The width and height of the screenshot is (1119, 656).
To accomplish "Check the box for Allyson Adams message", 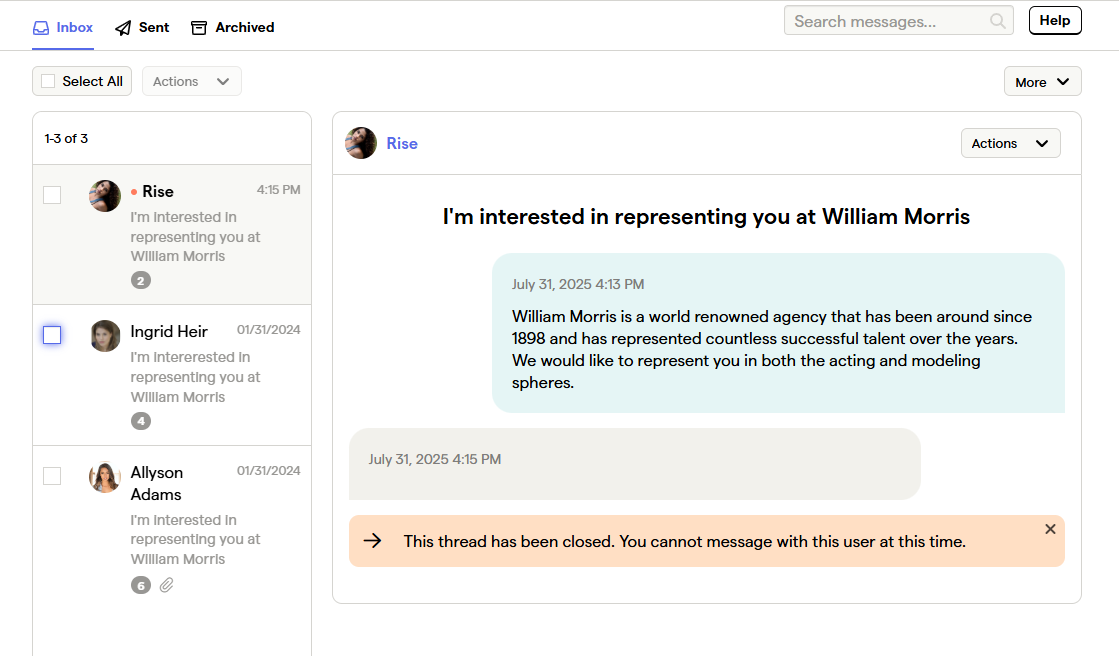I will [52, 475].
